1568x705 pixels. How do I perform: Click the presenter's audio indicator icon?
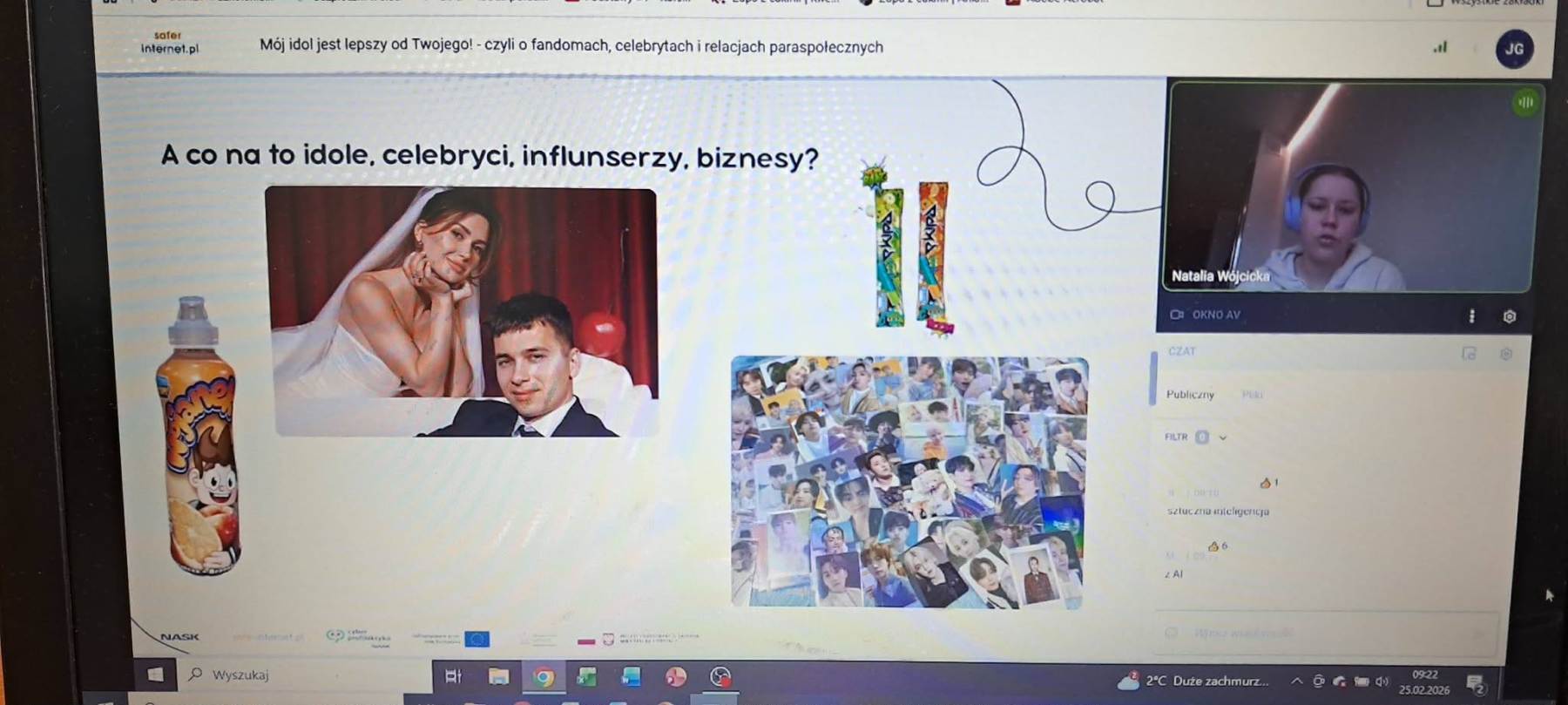(x=1525, y=103)
